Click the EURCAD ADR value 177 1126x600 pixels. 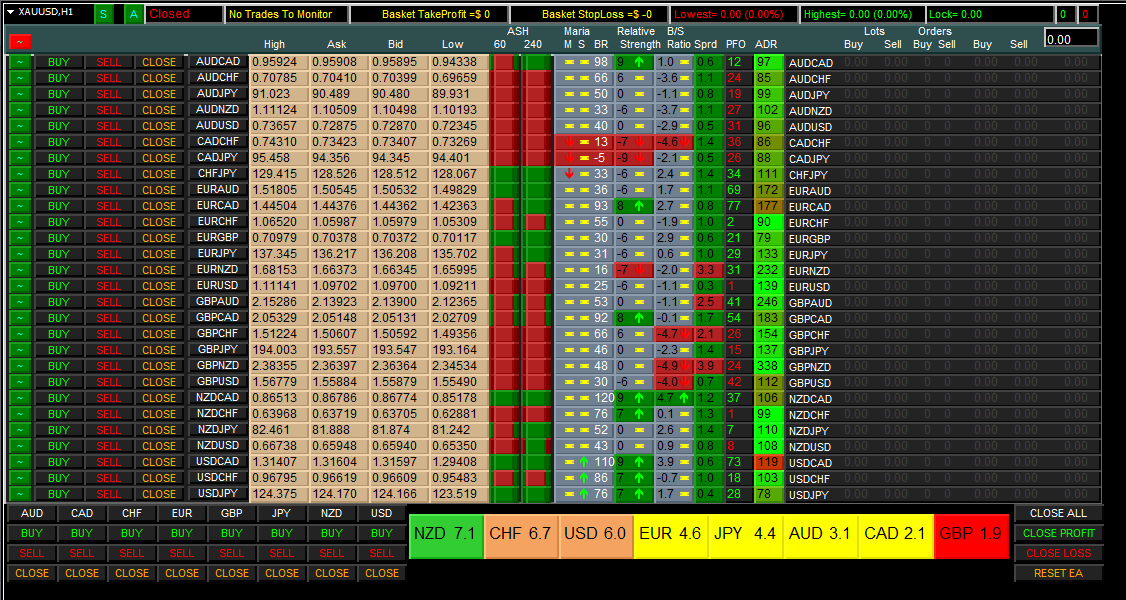point(768,206)
